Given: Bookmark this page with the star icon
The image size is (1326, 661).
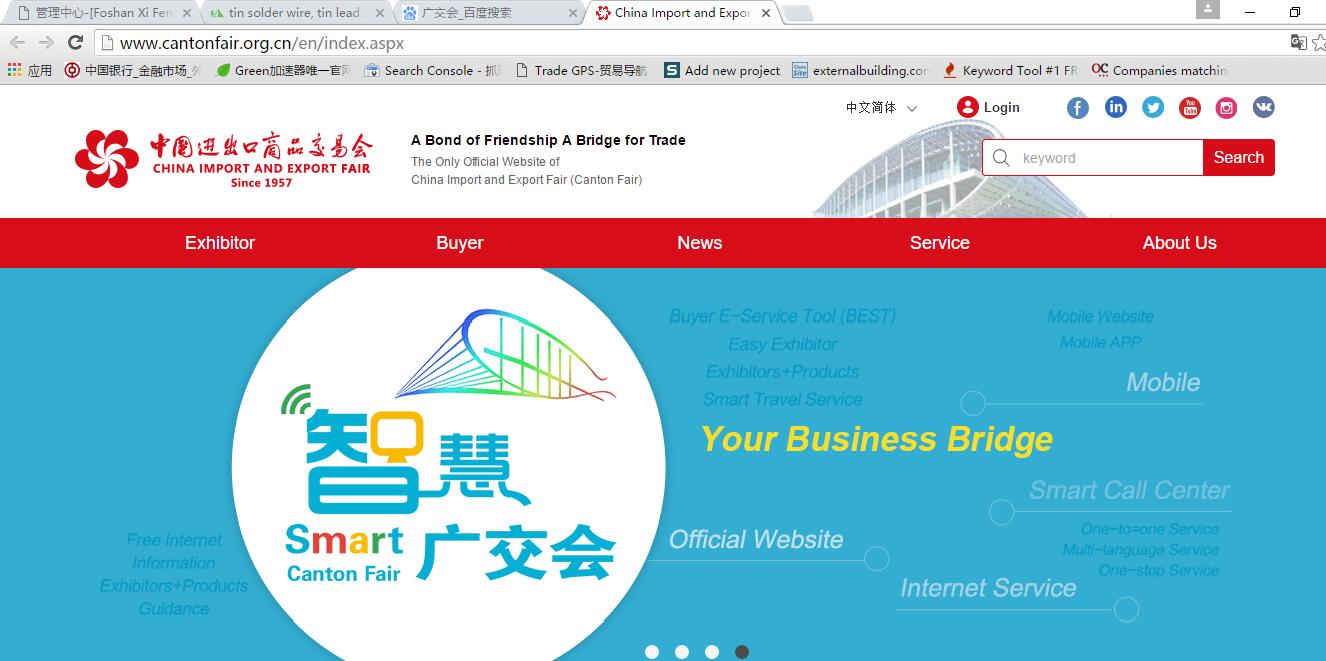Looking at the screenshot, I should 1319,42.
